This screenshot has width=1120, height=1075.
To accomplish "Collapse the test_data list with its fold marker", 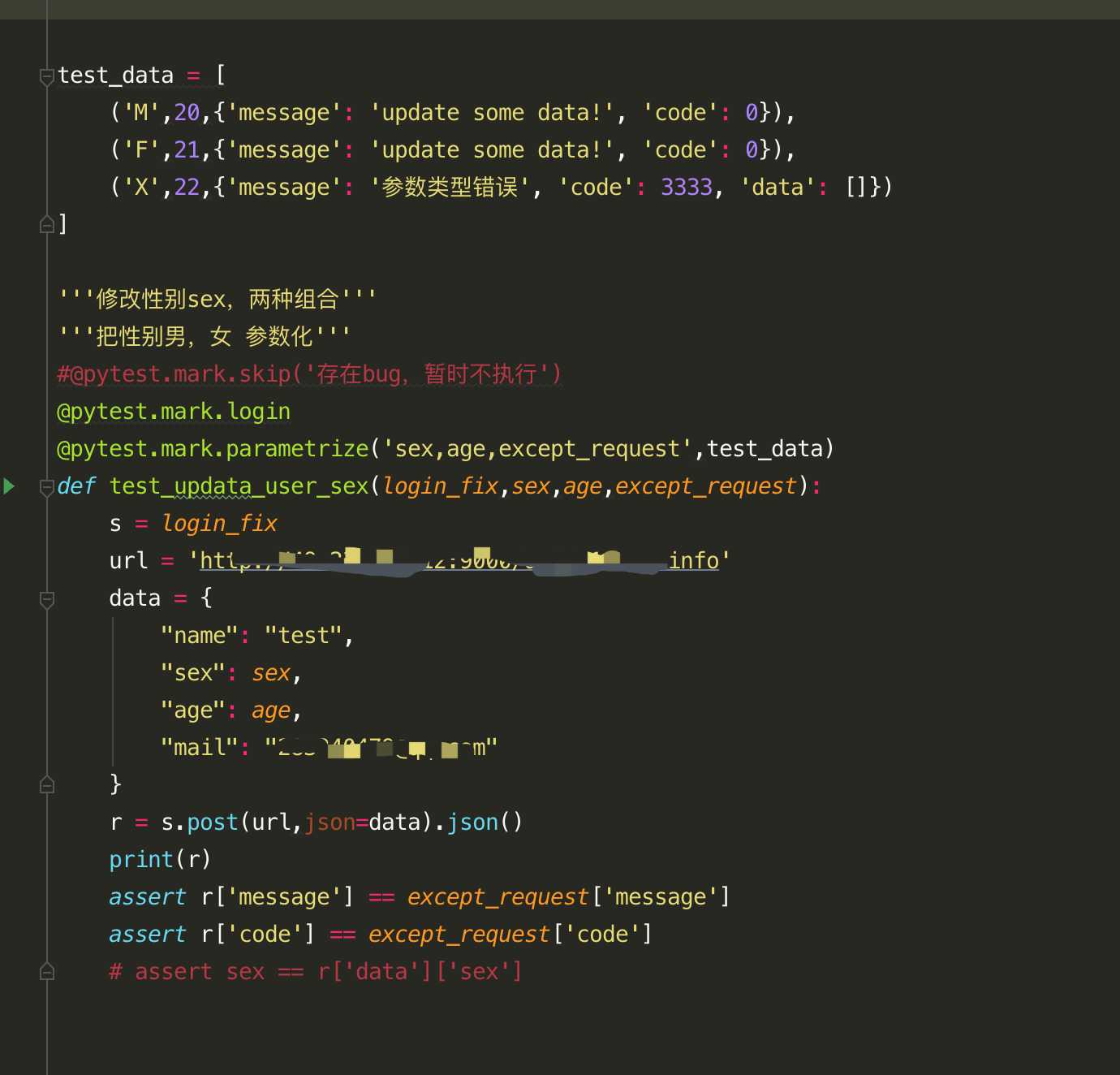I will pos(47,76).
